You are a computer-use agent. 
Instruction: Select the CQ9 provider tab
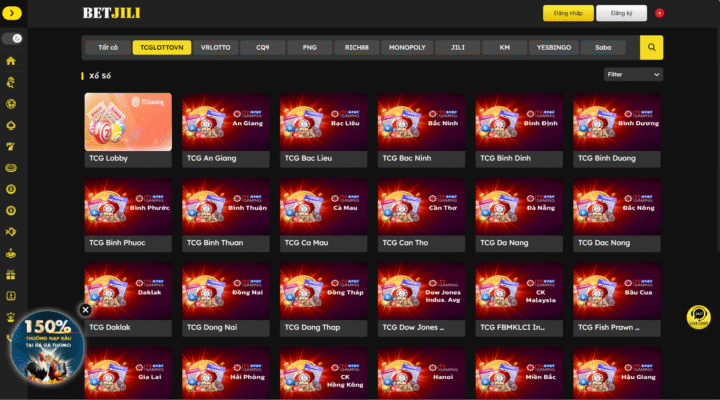pyautogui.click(x=263, y=47)
